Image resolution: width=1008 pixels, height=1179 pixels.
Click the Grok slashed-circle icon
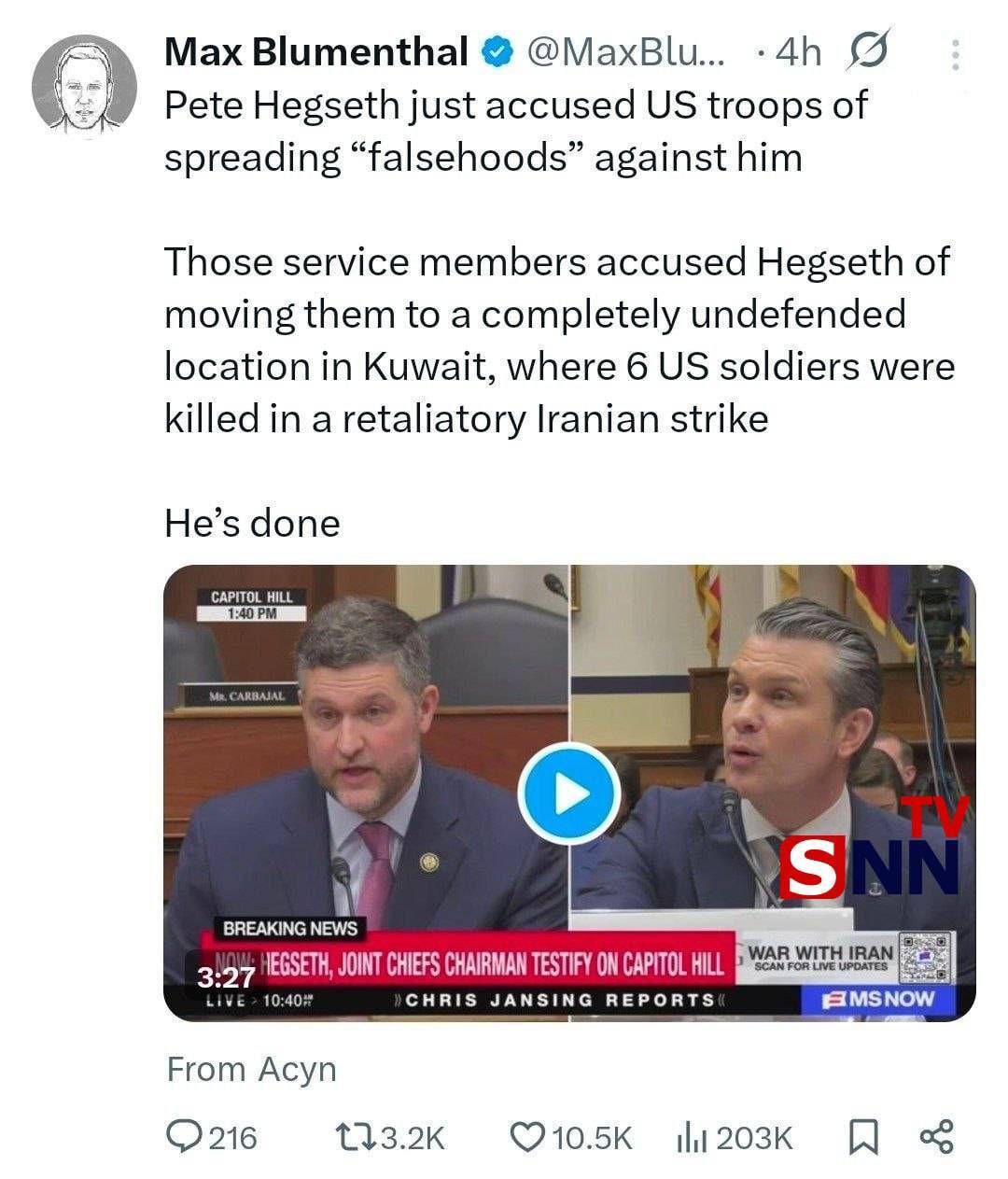868,51
